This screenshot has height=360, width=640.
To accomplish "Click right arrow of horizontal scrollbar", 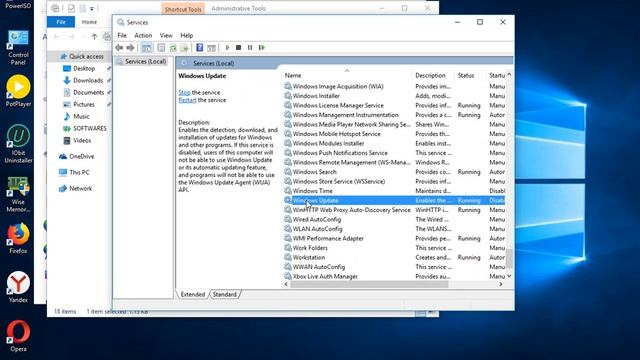I will (x=501, y=284).
